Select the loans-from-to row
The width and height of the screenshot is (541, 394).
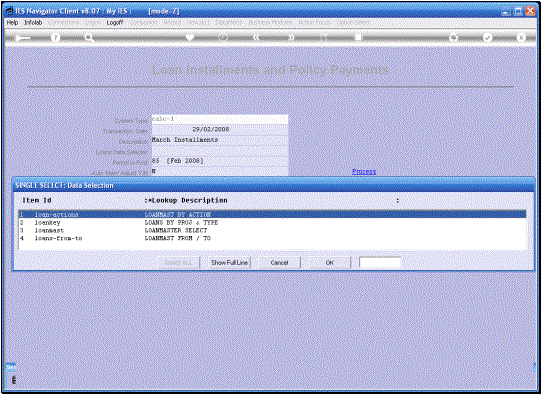(x=272, y=238)
